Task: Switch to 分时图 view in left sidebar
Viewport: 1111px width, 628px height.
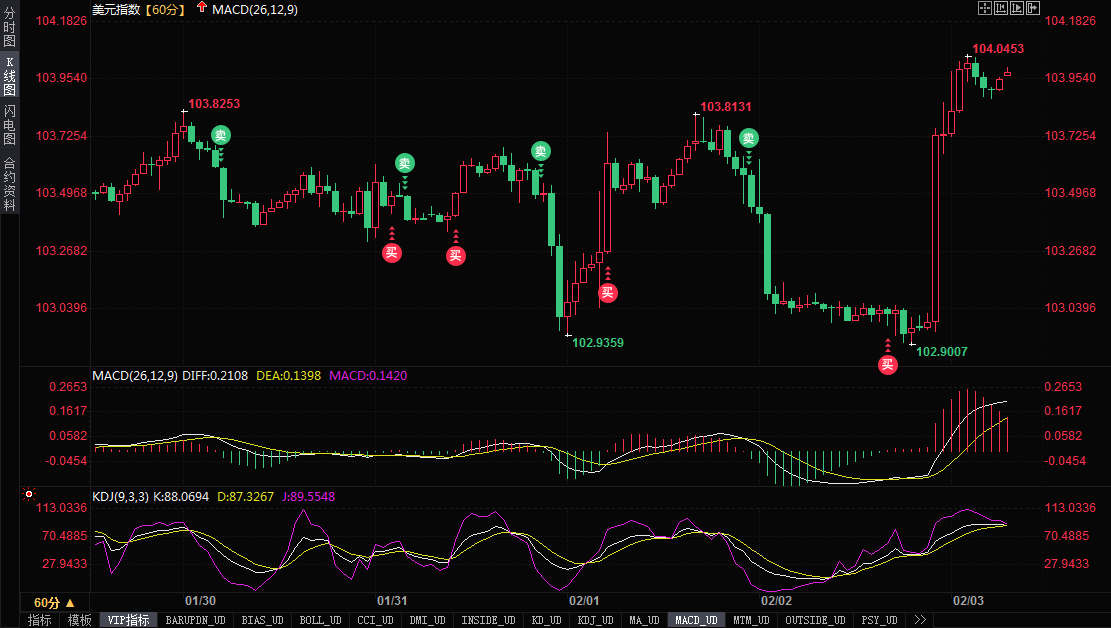Action: coord(9,27)
